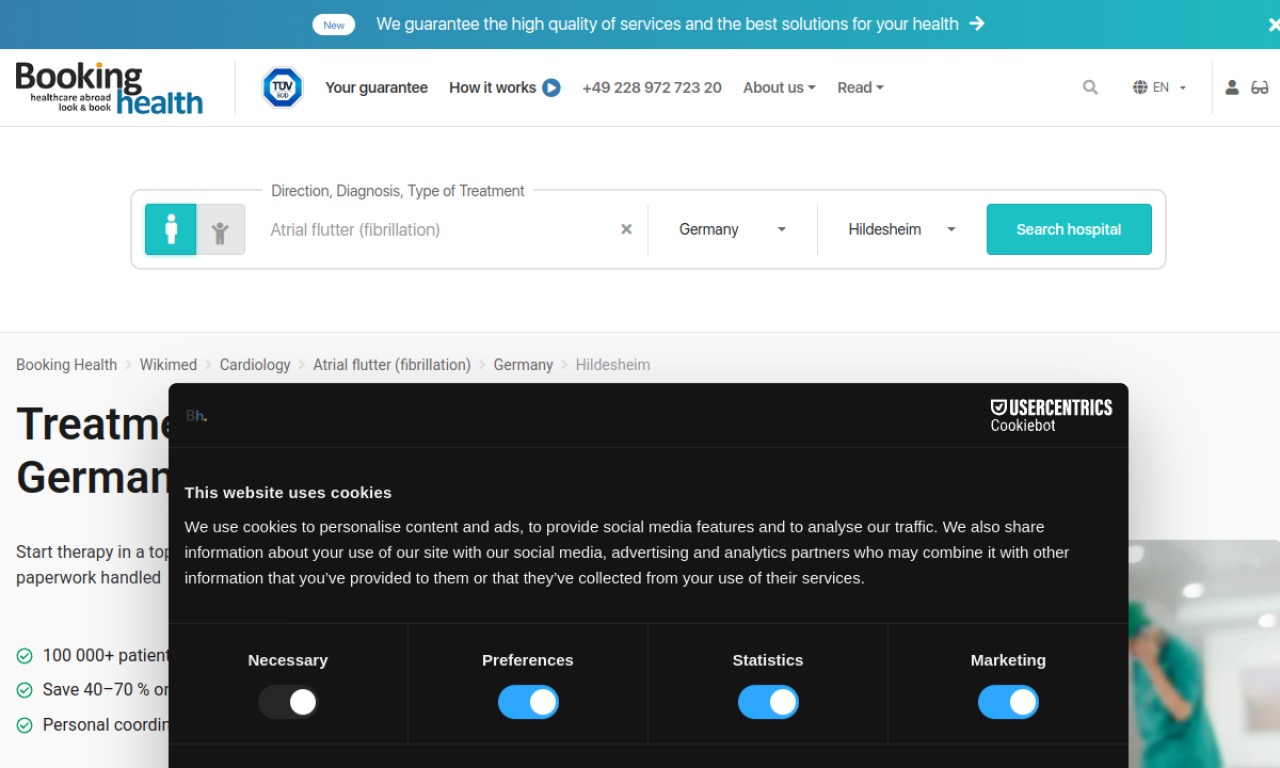Click the Search hospital button
The image size is (1280, 768).
1069,229
